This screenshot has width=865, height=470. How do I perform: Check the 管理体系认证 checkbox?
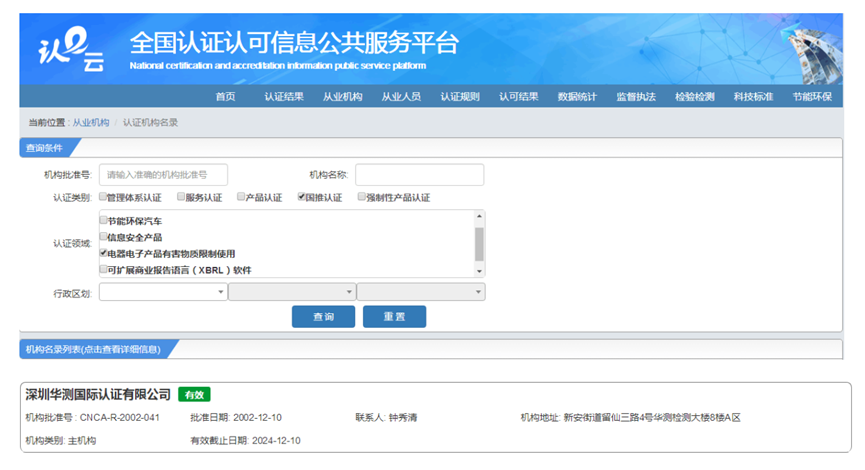pos(103,197)
